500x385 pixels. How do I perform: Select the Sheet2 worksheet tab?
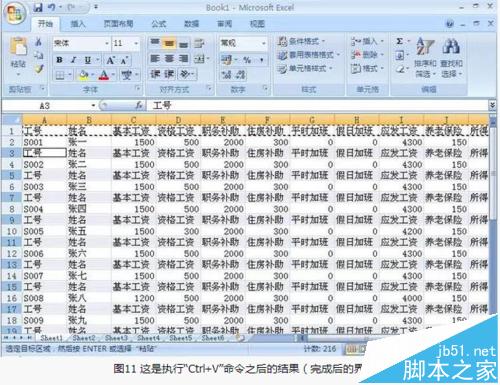click(x=84, y=338)
